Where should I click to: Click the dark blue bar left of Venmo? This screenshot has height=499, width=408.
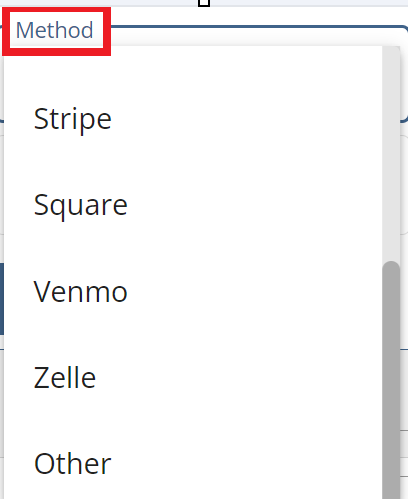(2, 299)
